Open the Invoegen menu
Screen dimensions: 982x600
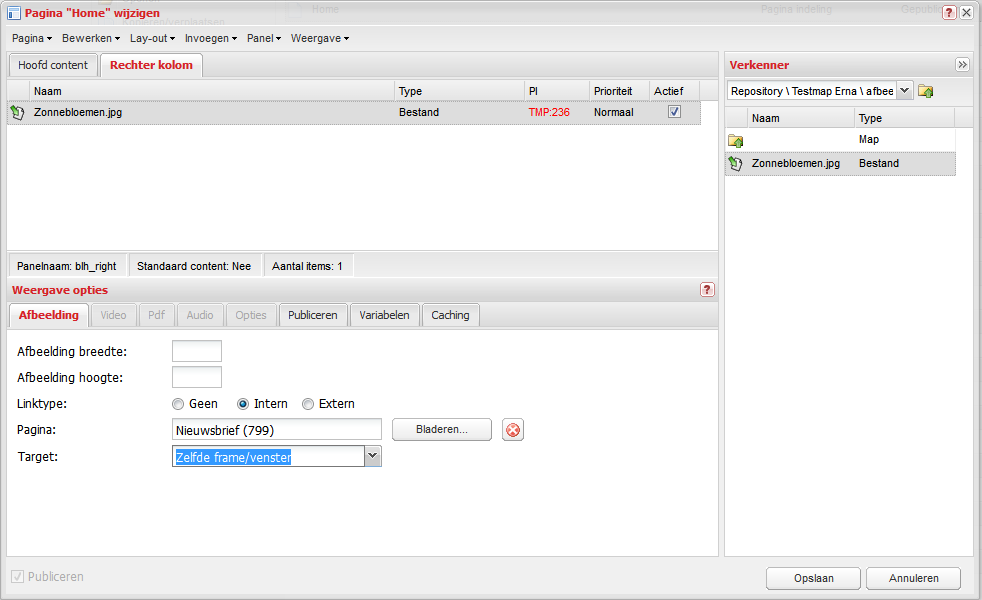coord(211,38)
